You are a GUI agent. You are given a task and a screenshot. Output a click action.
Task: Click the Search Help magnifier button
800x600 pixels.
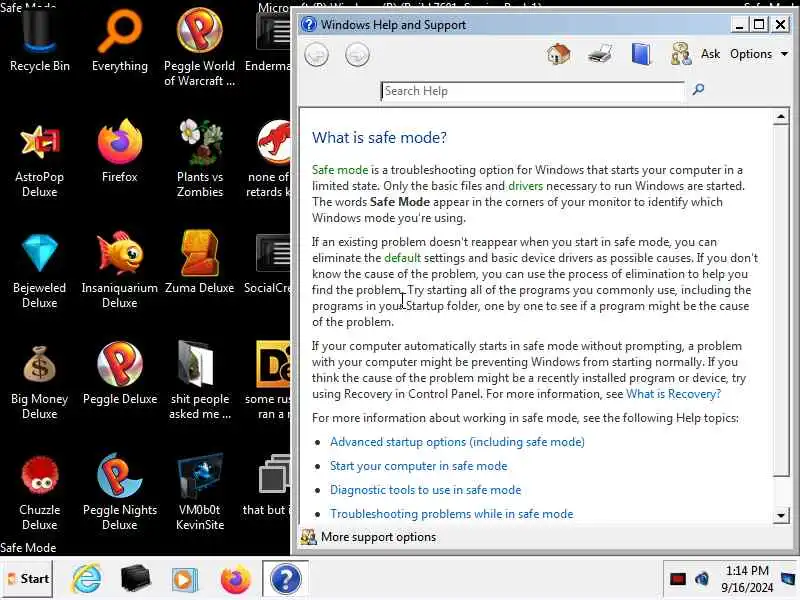coord(698,90)
